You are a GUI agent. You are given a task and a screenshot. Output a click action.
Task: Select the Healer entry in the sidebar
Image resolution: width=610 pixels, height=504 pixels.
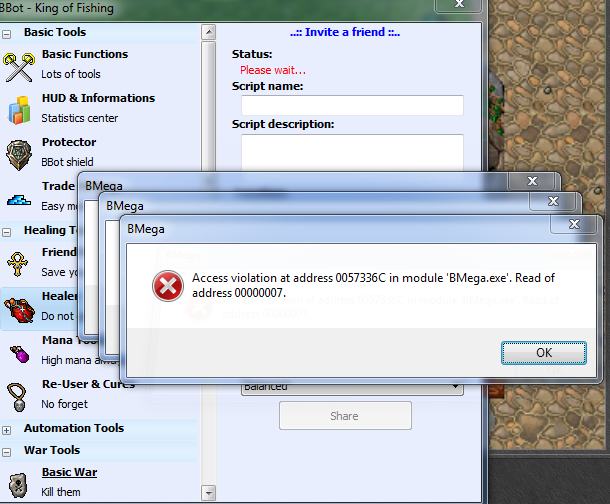point(53,297)
